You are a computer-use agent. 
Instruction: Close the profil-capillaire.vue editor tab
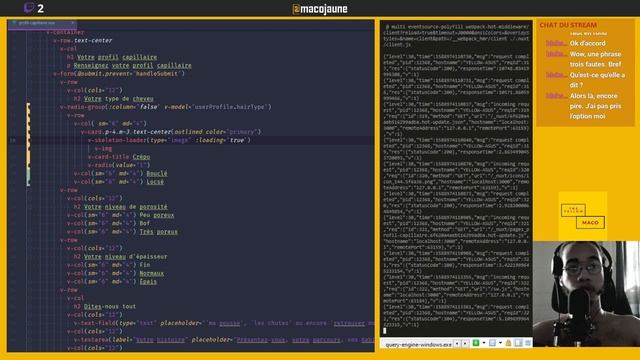73,23
